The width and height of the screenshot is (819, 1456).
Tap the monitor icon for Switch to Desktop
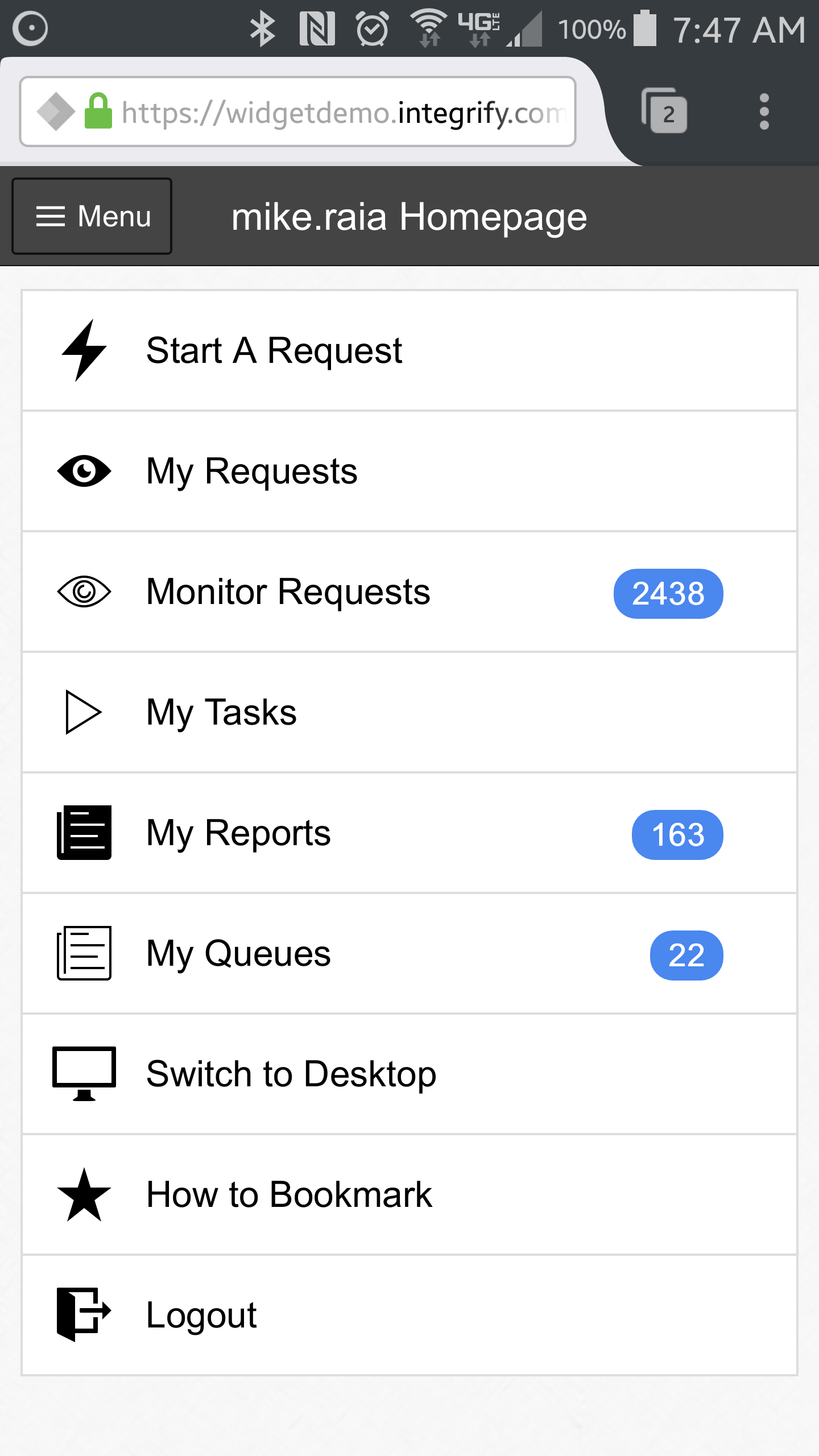pos(84,1074)
